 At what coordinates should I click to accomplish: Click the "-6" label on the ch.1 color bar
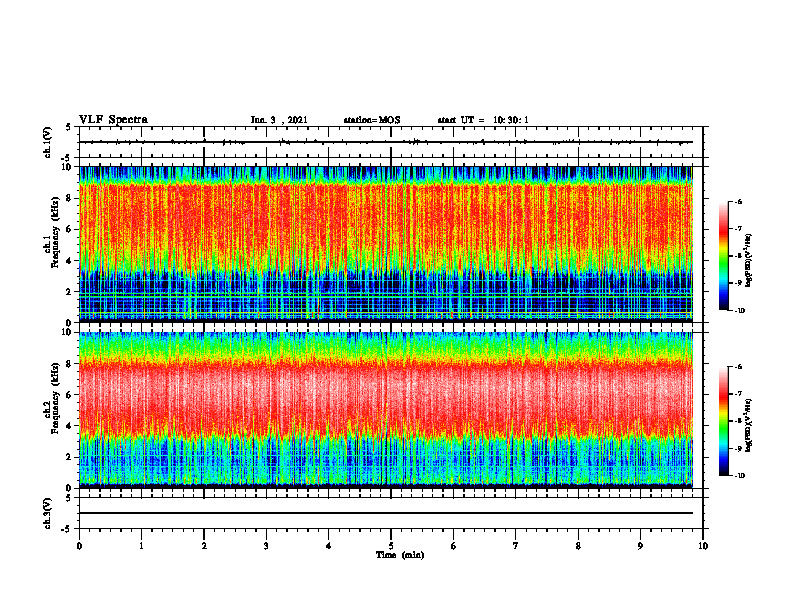[x=739, y=201]
